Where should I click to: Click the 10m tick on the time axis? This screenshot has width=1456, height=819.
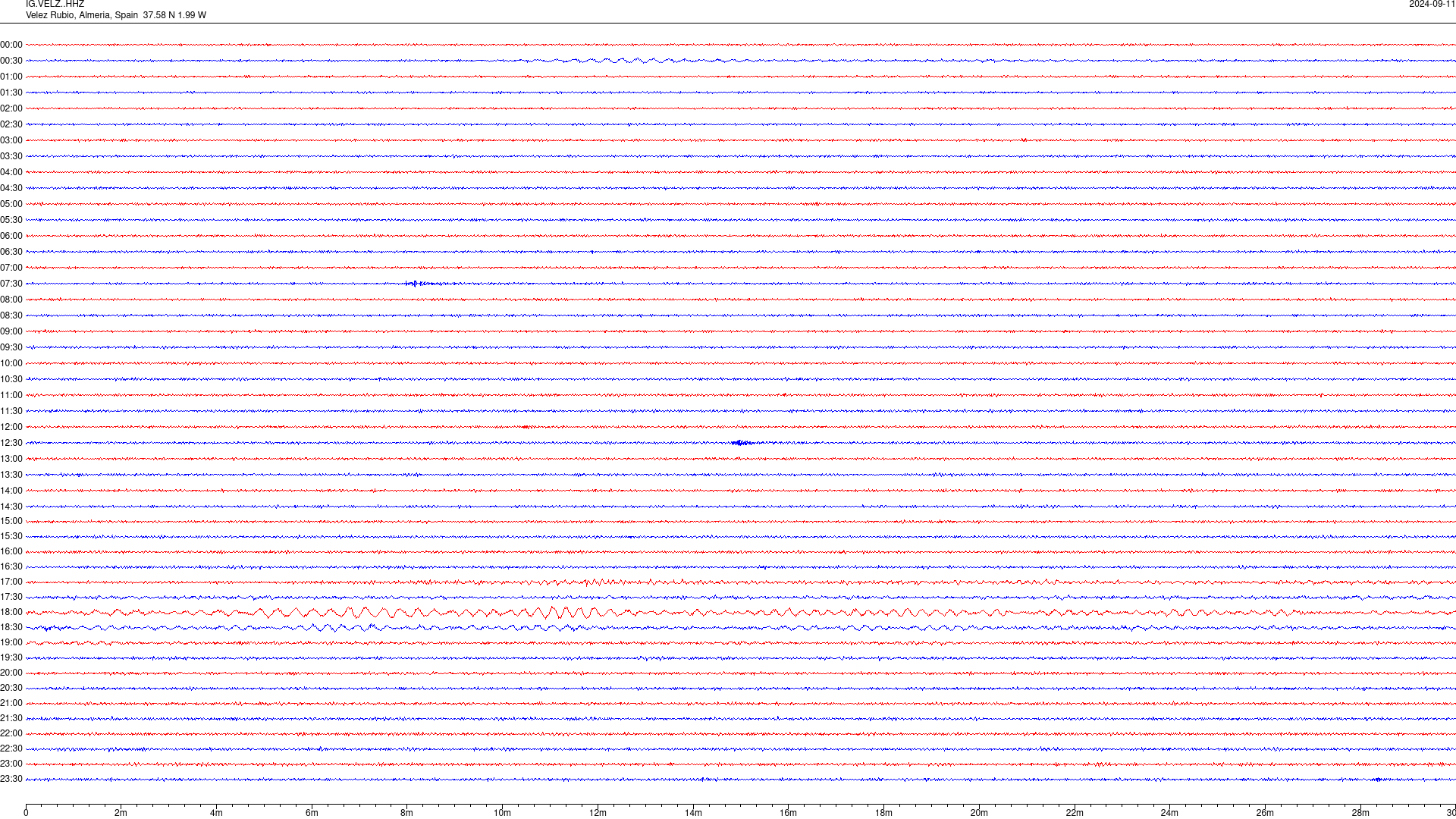[502, 813]
